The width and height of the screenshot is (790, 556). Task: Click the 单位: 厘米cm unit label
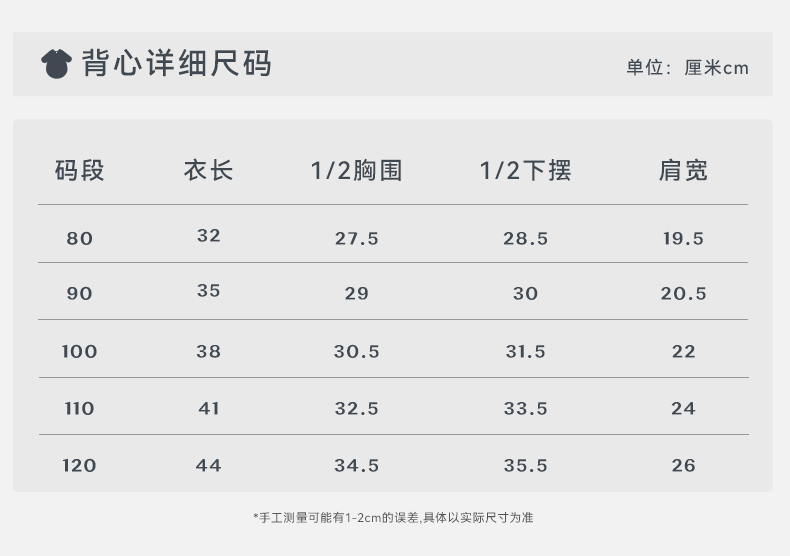(x=687, y=68)
